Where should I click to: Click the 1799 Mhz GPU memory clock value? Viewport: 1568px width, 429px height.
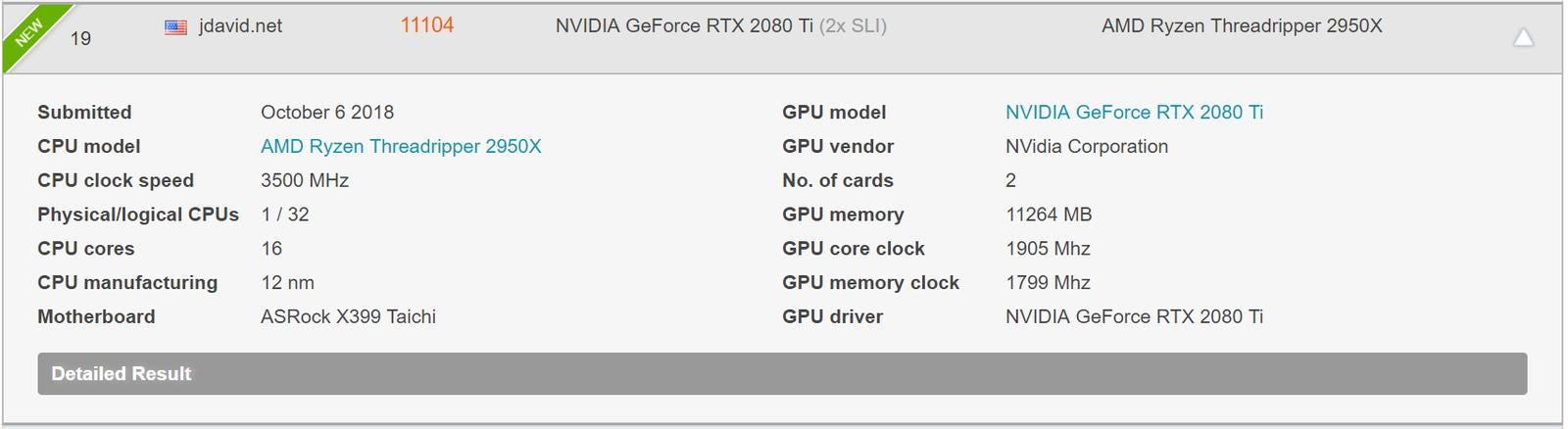coord(1048,282)
